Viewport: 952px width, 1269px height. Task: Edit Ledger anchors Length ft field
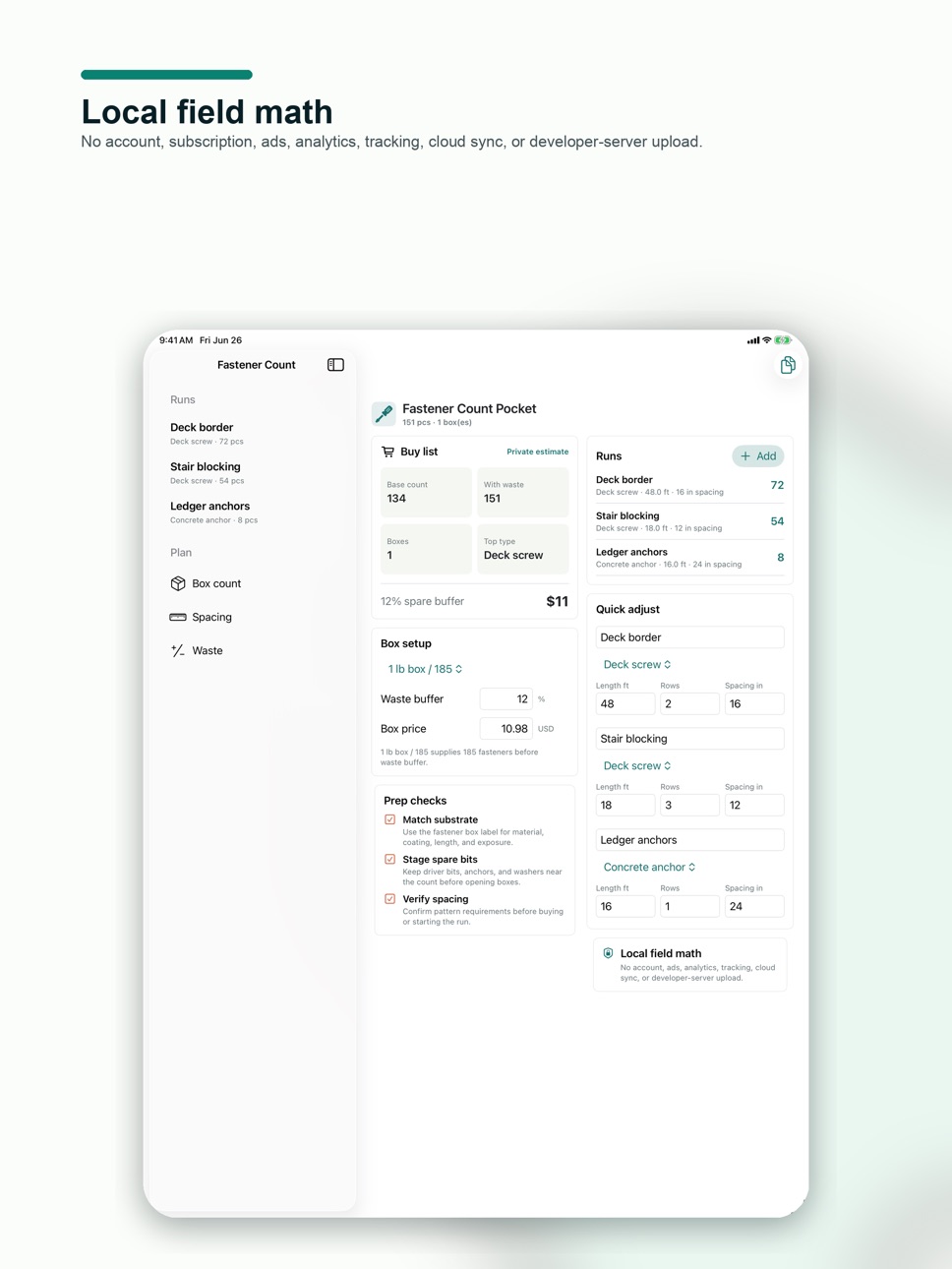click(625, 906)
